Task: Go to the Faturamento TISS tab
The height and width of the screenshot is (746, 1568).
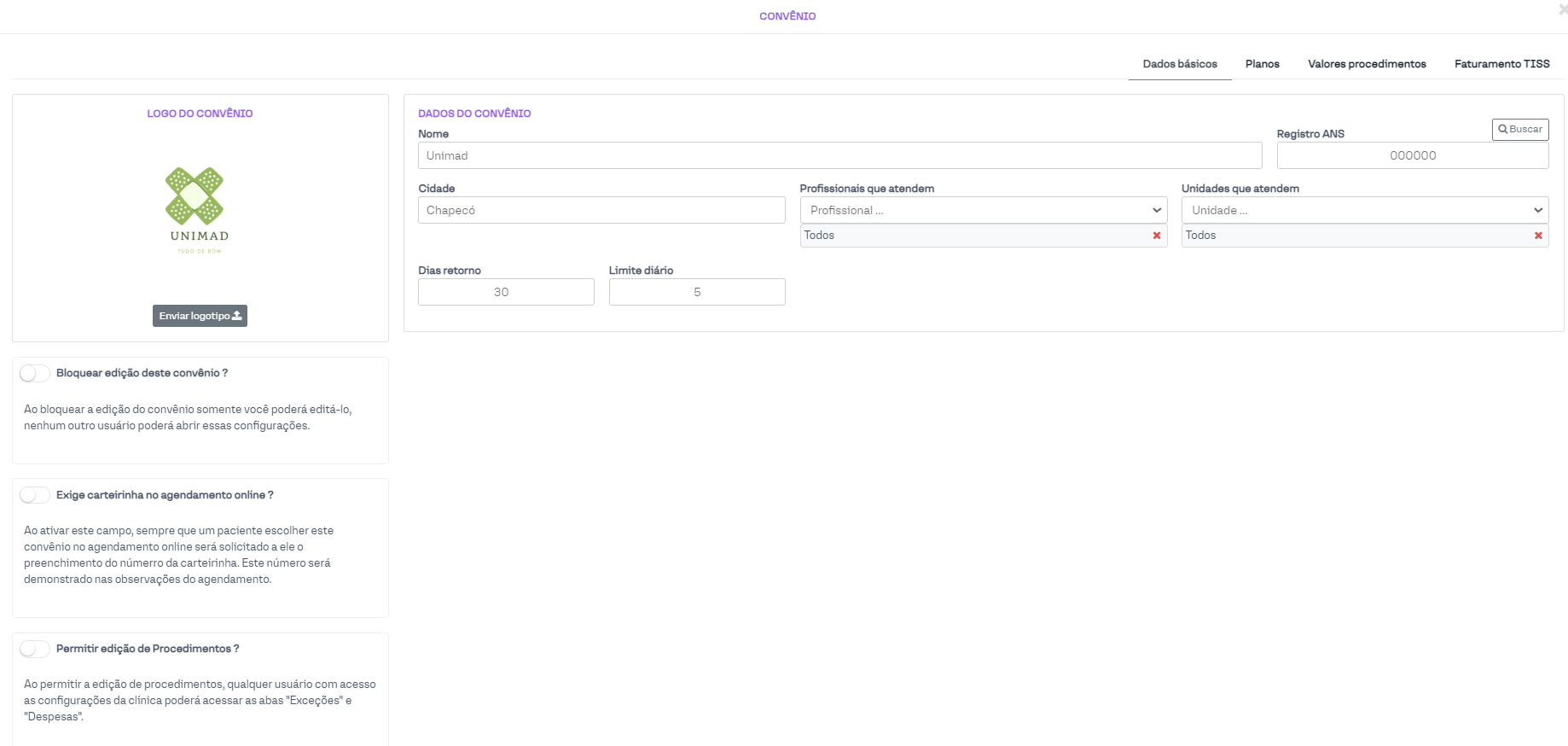Action: click(x=1501, y=64)
